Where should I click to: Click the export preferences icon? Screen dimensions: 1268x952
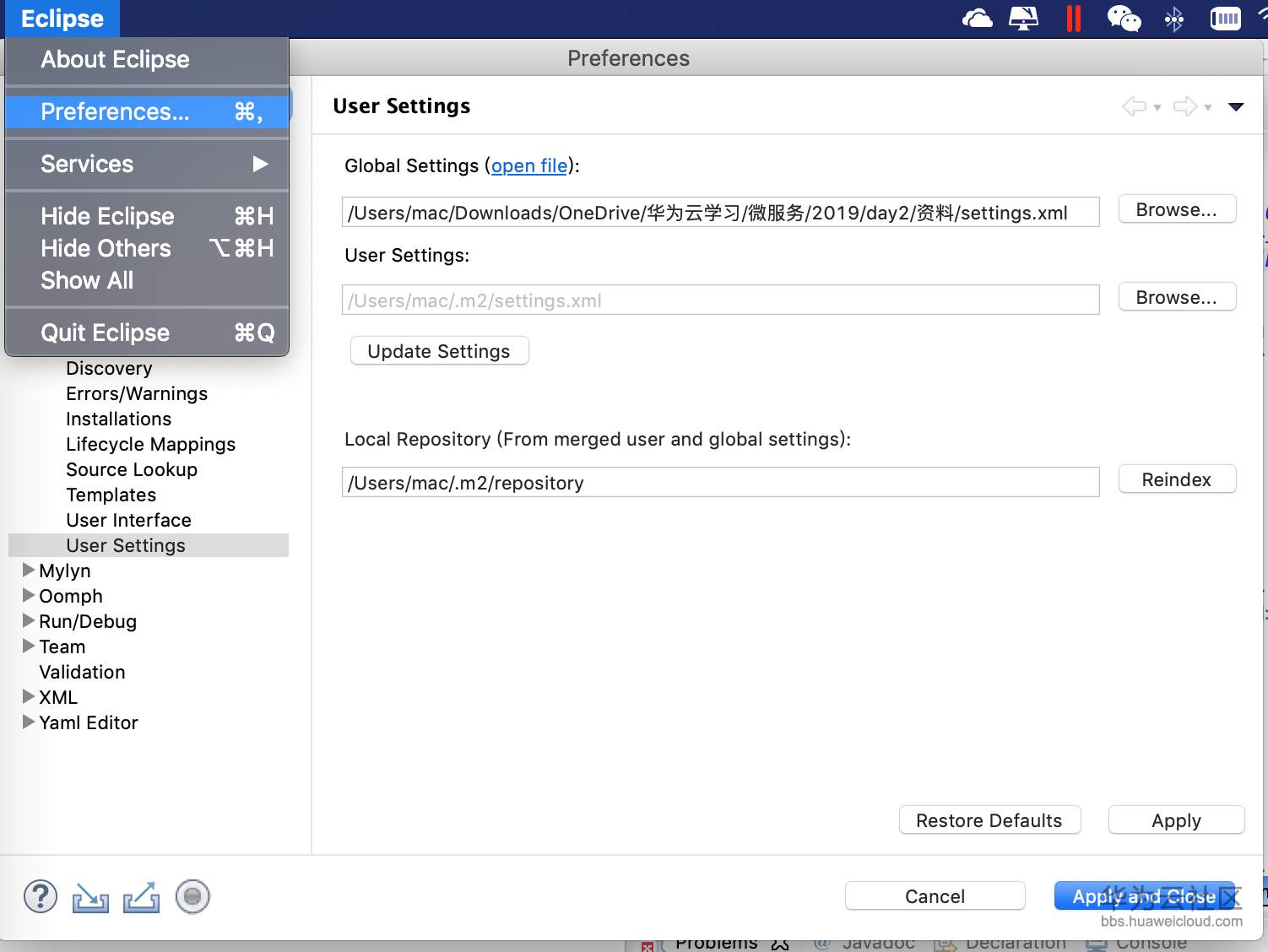(x=141, y=897)
